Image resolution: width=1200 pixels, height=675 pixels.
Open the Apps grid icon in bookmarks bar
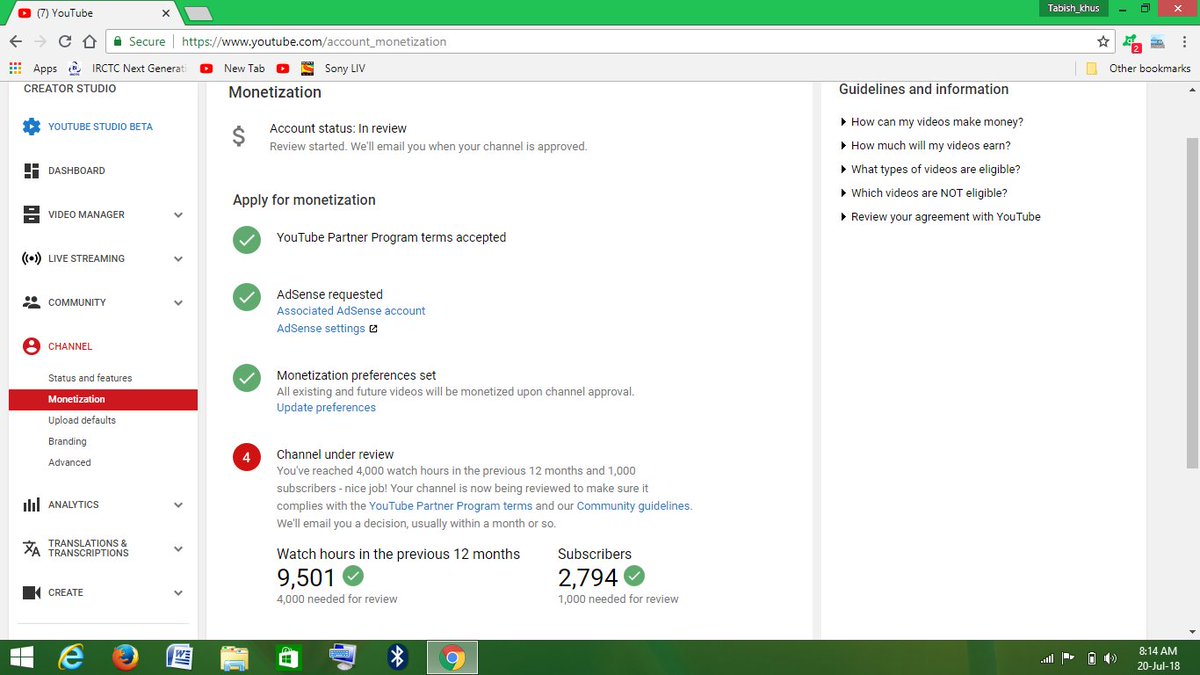(15, 68)
